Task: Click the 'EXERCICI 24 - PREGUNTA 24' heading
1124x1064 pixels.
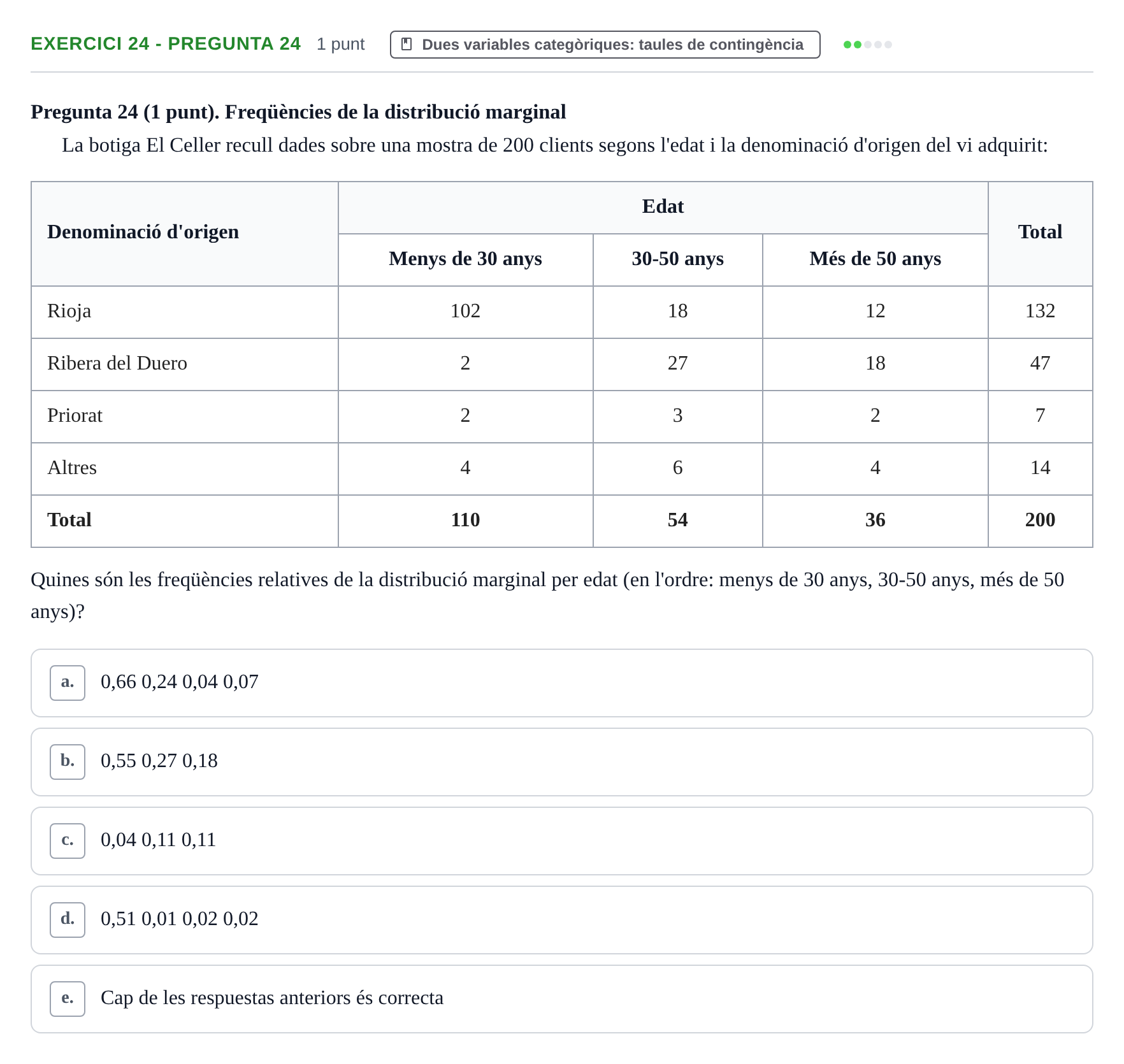Action: (166, 43)
